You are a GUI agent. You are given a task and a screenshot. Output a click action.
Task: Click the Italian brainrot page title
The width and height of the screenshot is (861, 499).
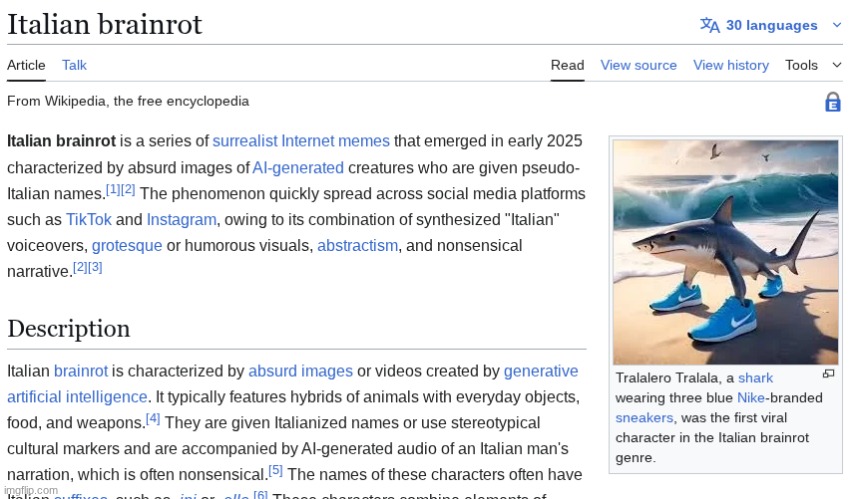[x=104, y=25]
